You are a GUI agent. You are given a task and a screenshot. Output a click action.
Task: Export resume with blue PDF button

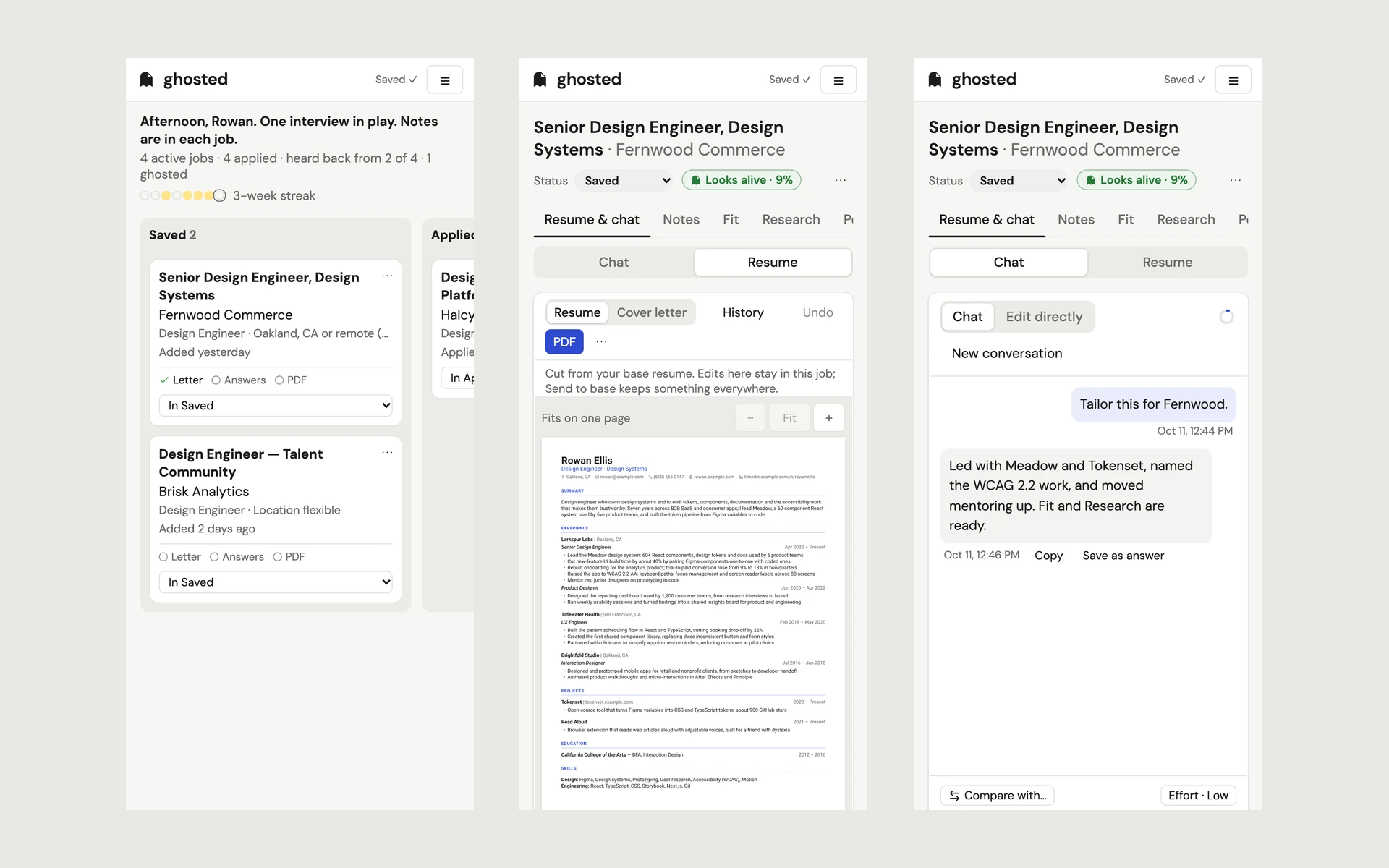click(564, 341)
